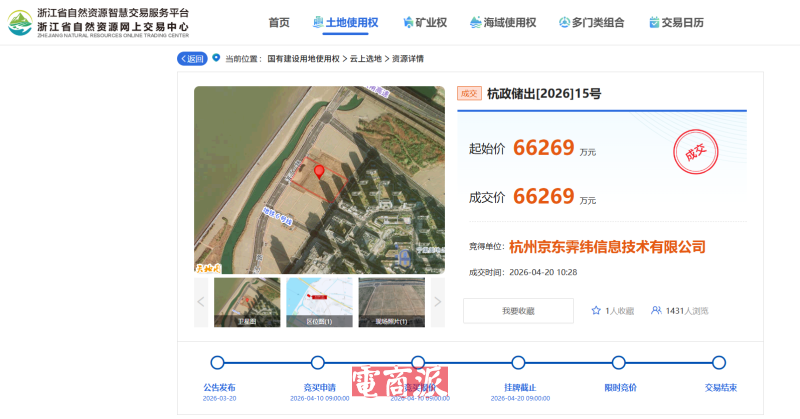
Task: Click the viewers people icon
Action: pos(656,310)
